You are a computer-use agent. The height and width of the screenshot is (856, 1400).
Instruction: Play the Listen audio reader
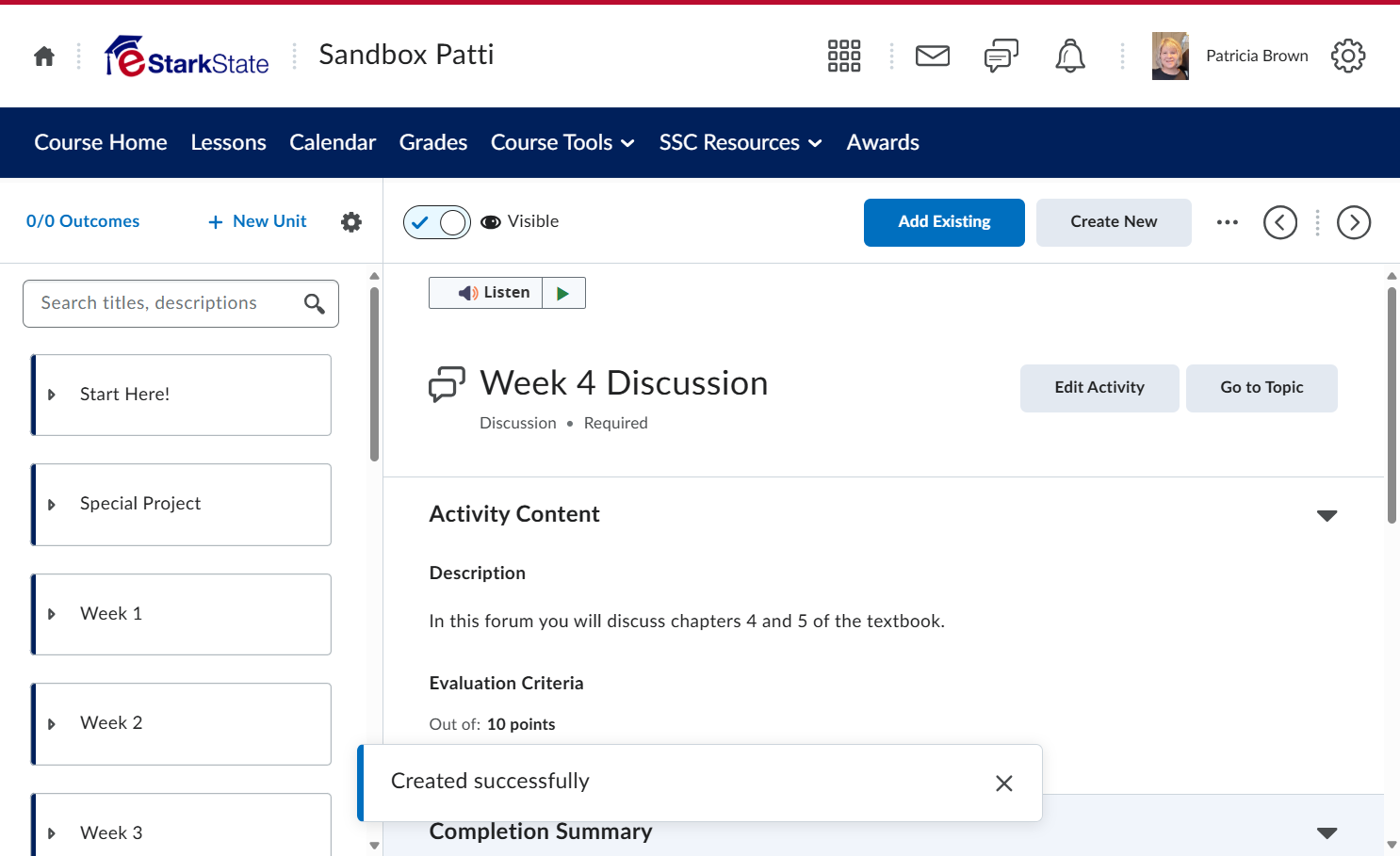[563, 293]
